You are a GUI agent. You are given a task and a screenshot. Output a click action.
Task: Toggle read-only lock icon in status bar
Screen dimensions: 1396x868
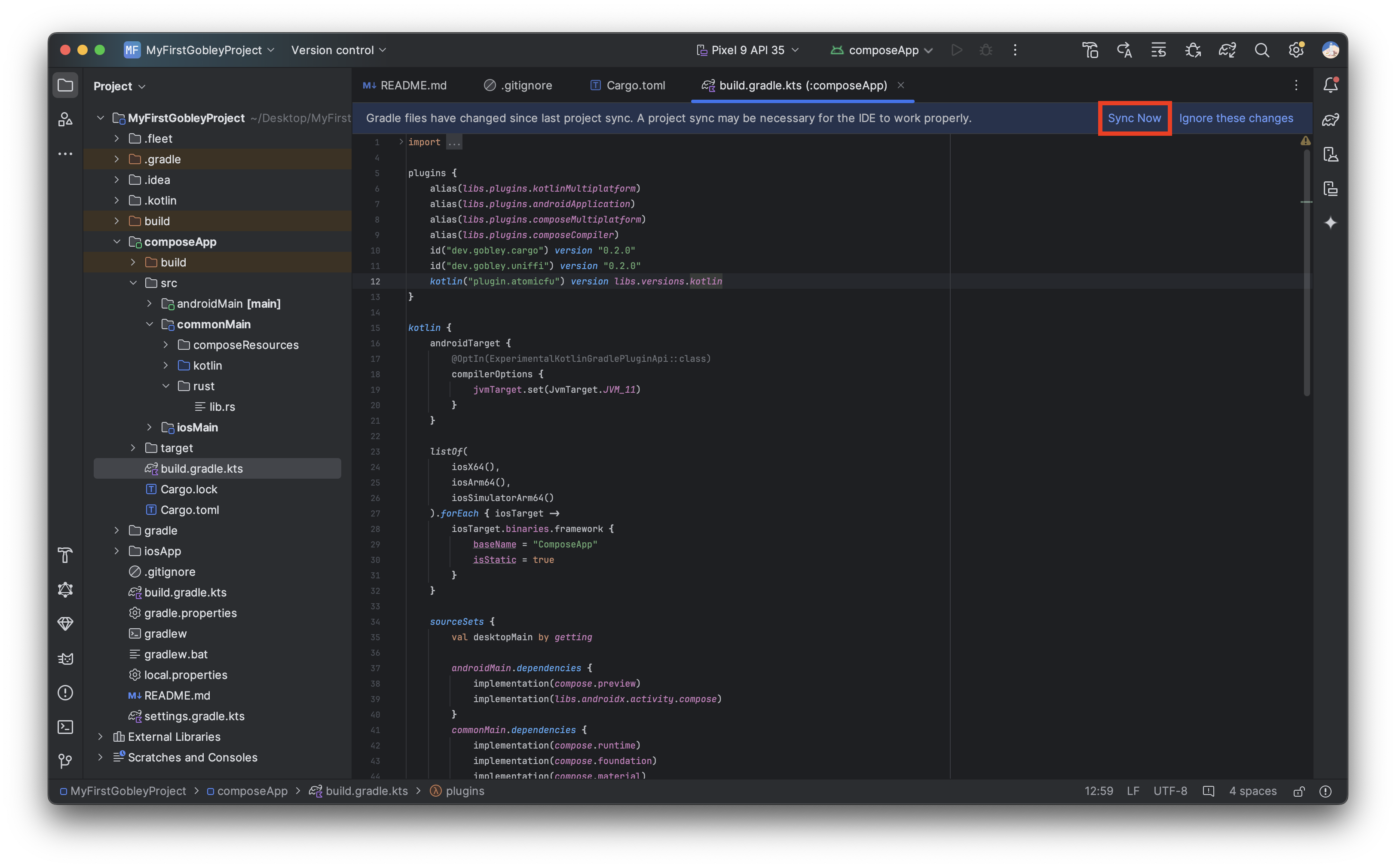(x=1299, y=791)
